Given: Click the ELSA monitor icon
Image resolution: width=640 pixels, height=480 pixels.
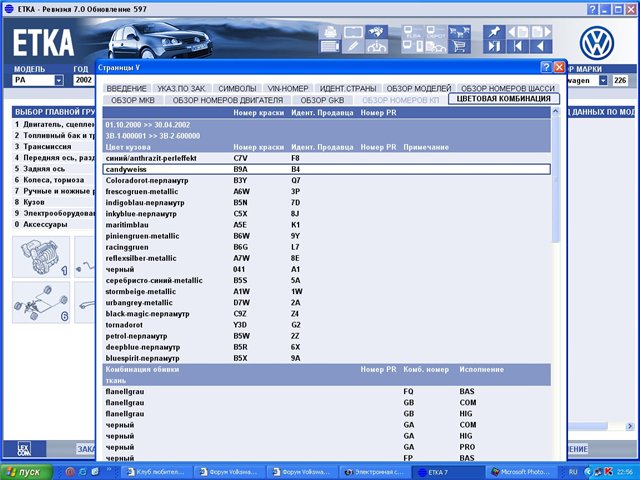Looking at the screenshot, I should point(413,32).
